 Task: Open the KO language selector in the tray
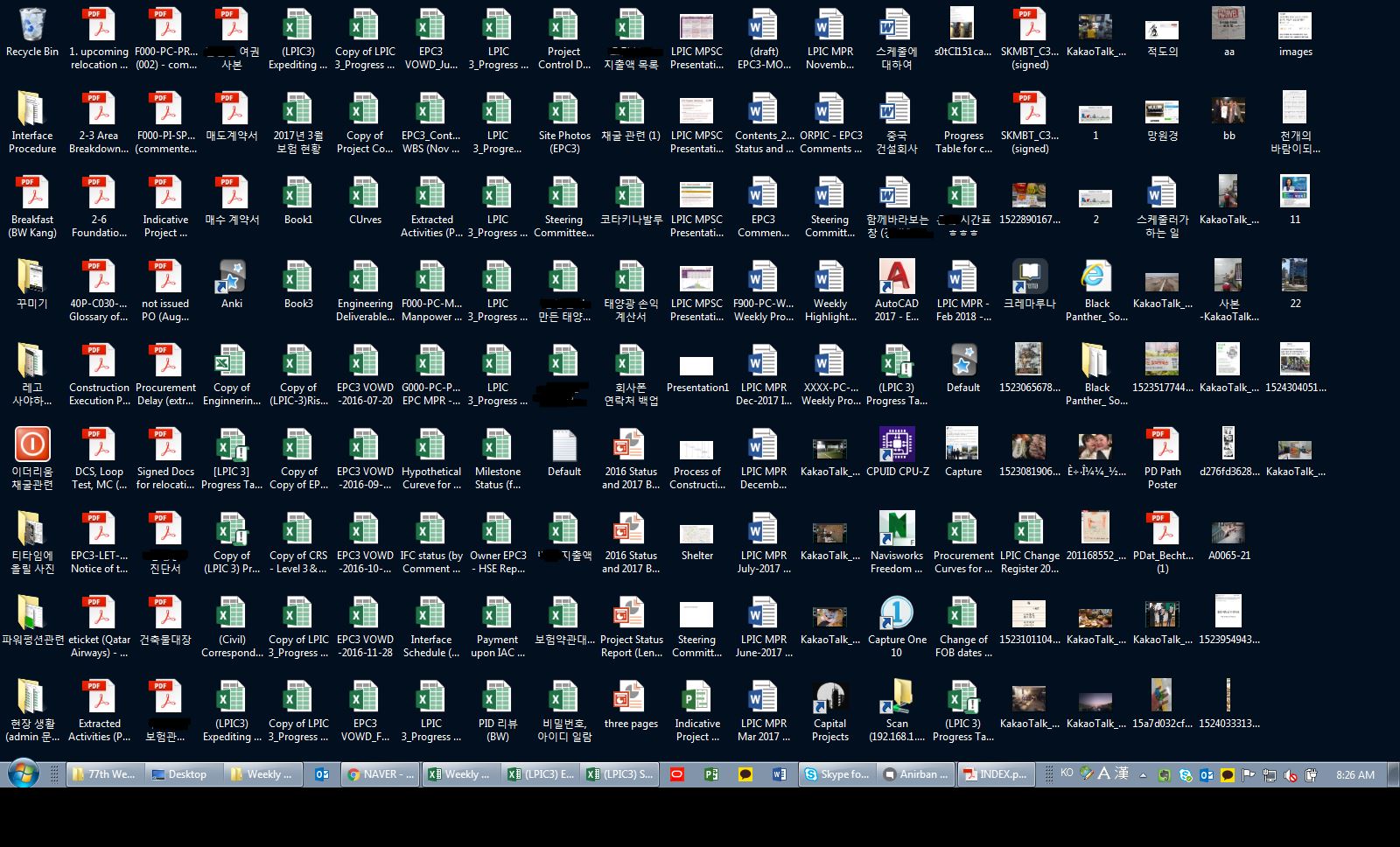(x=1067, y=773)
